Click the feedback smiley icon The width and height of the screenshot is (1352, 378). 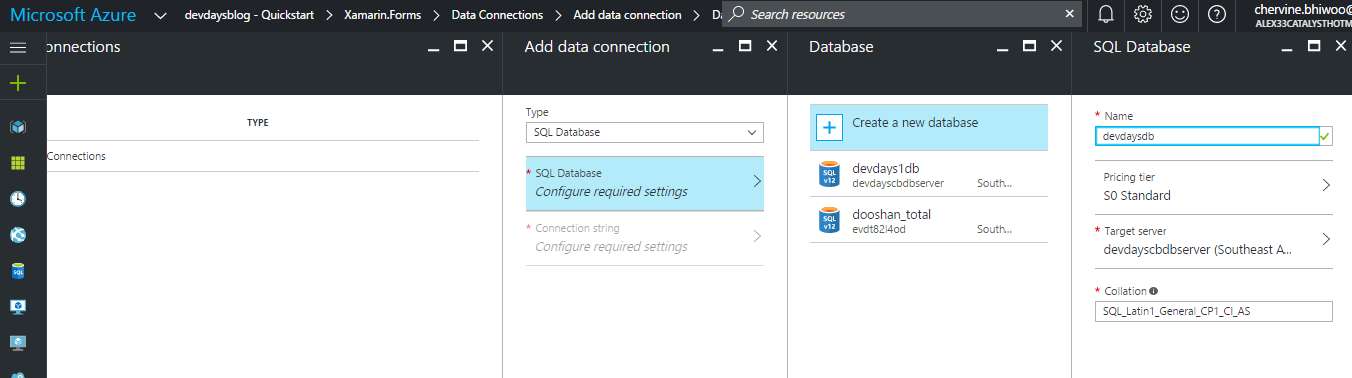[x=1180, y=14]
